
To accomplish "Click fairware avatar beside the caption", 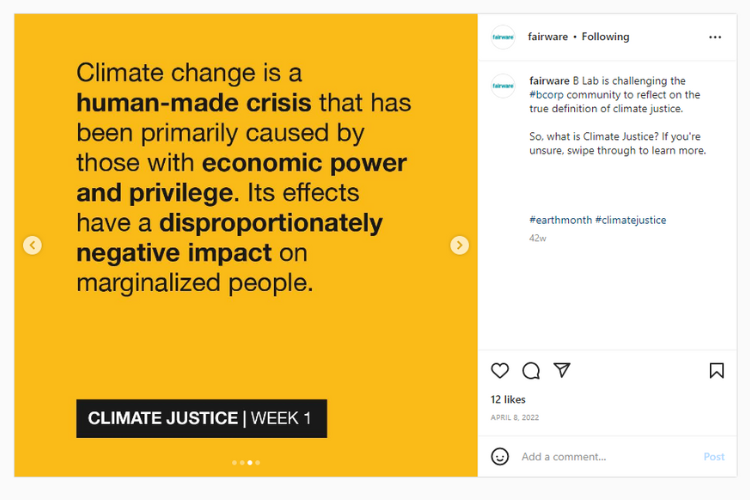I will click(503, 86).
